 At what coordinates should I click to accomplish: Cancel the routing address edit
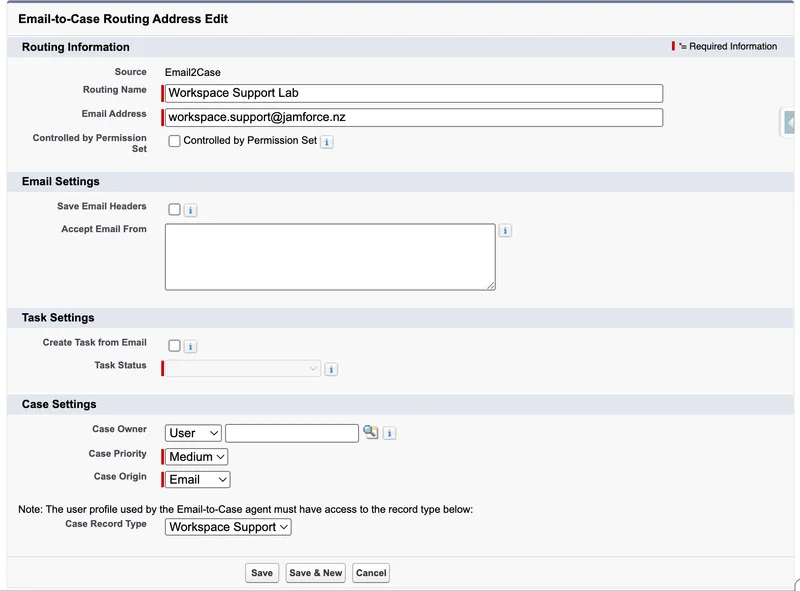(371, 573)
